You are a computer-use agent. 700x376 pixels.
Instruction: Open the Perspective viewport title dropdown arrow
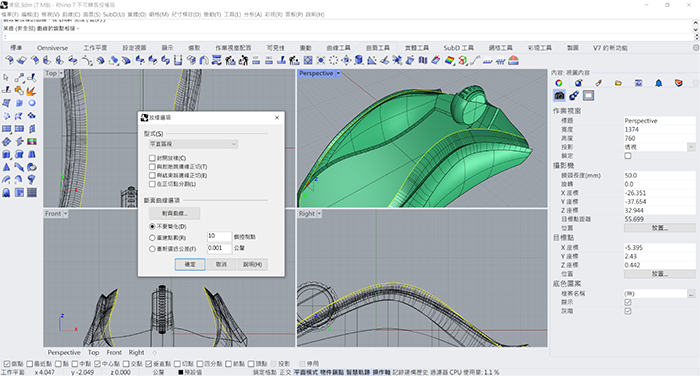tap(338, 73)
